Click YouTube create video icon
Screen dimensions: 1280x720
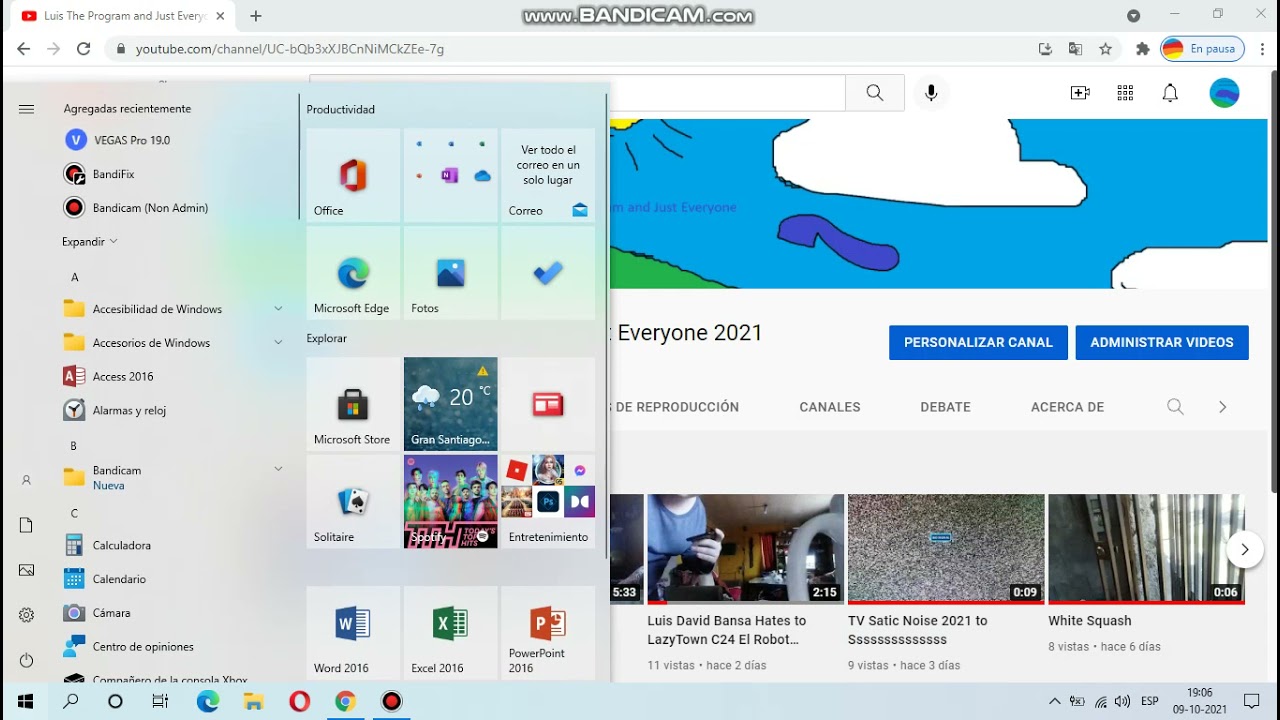coord(1080,93)
